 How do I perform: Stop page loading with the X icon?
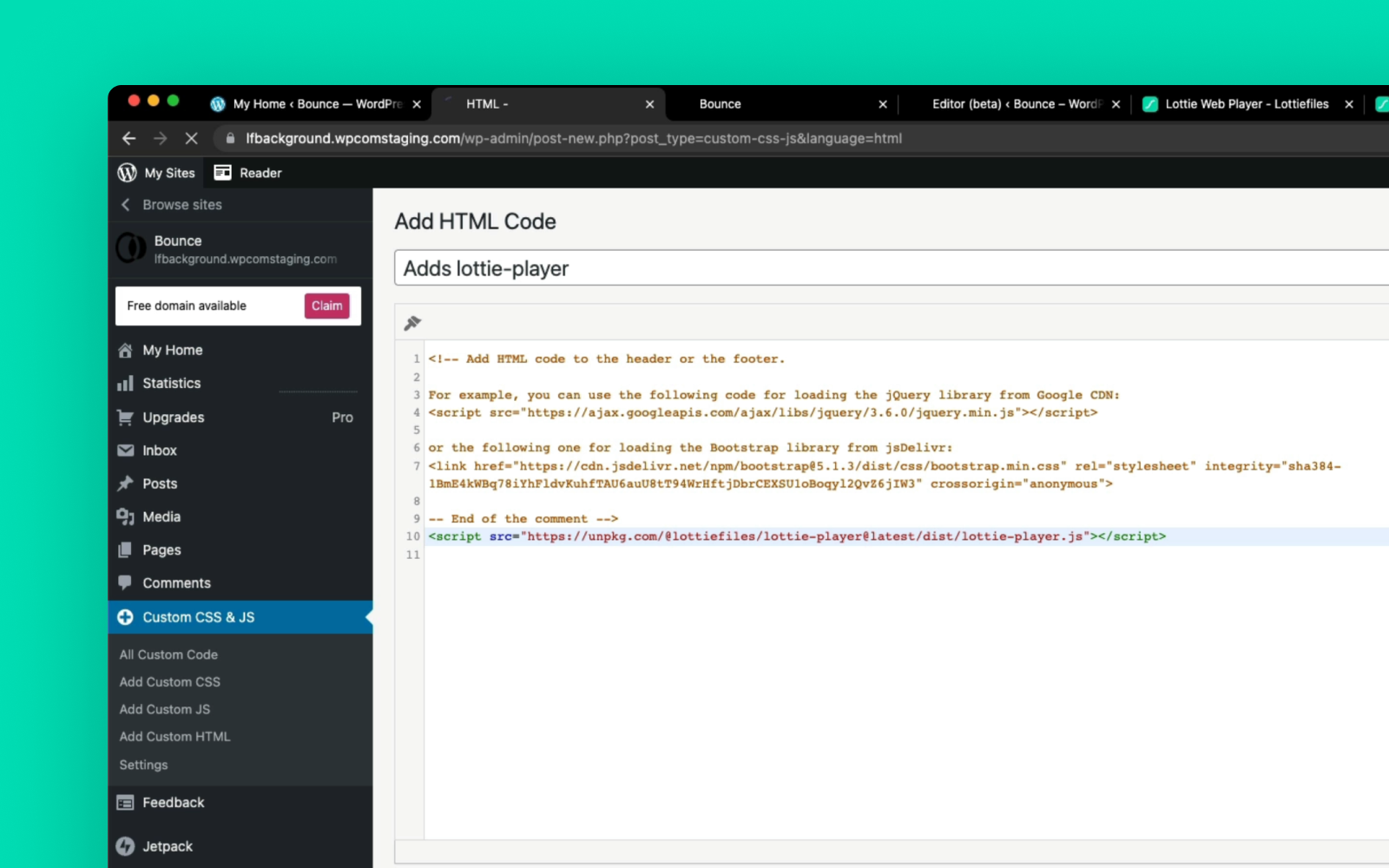click(192, 138)
